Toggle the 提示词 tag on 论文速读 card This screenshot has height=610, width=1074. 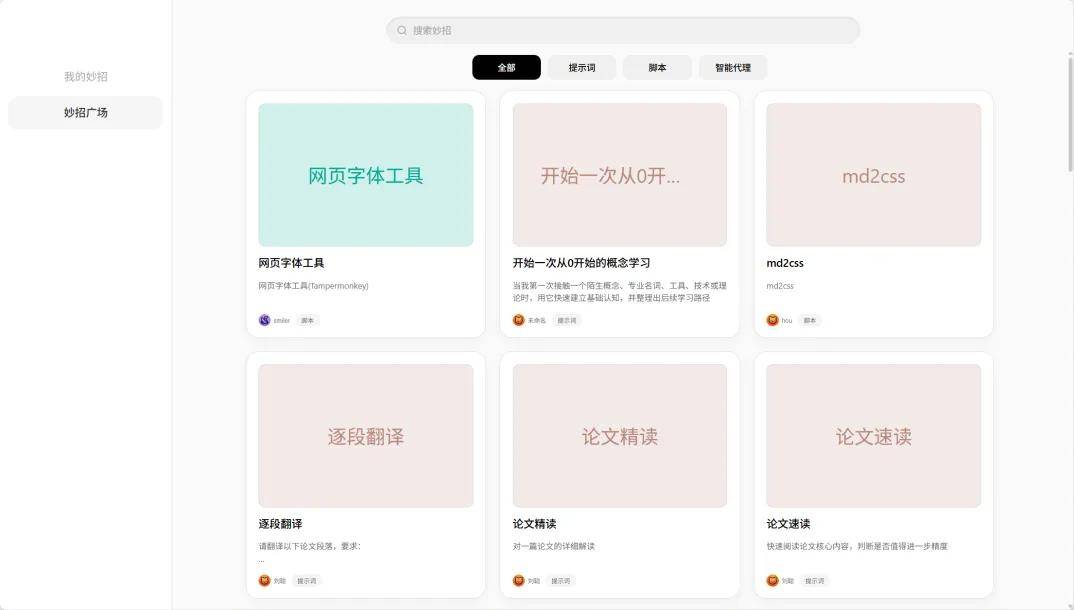[813, 580]
